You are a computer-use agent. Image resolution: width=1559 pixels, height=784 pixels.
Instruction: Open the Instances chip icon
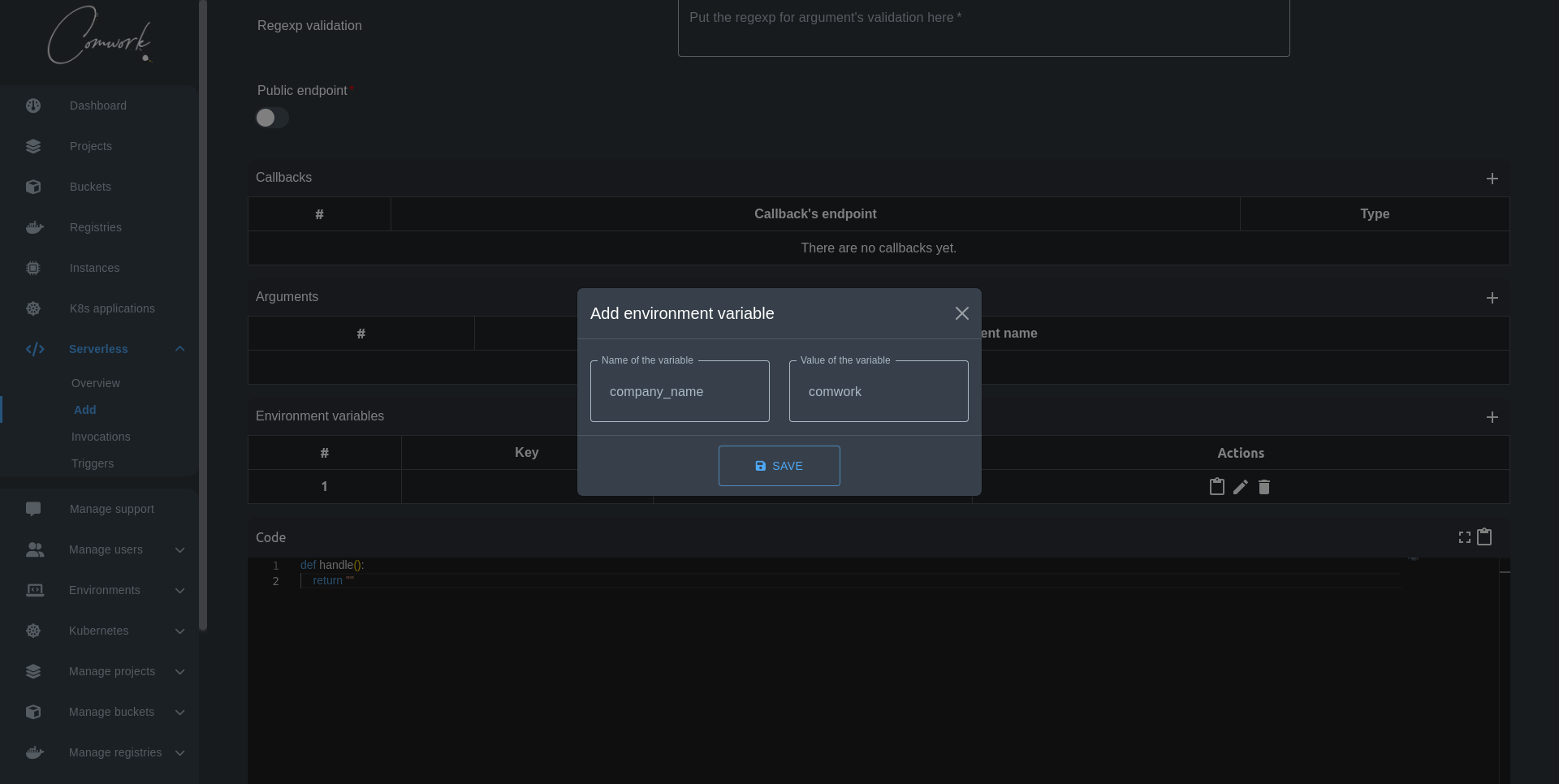tap(33, 268)
